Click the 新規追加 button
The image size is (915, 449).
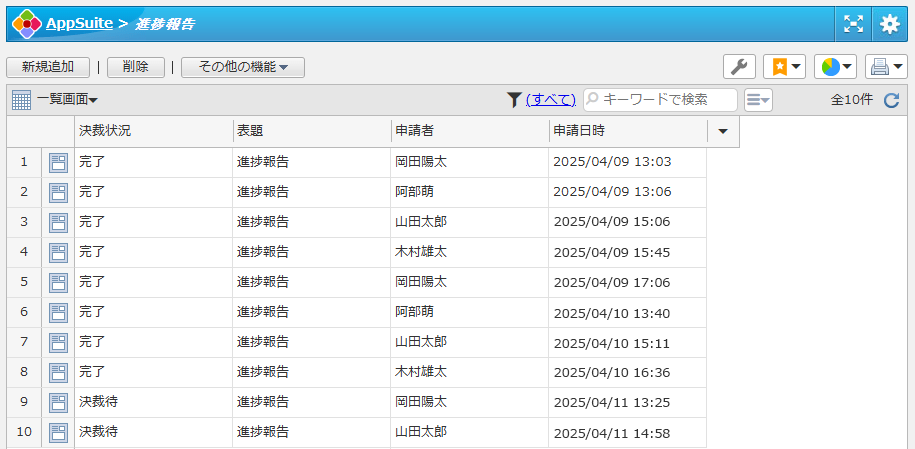[48, 67]
